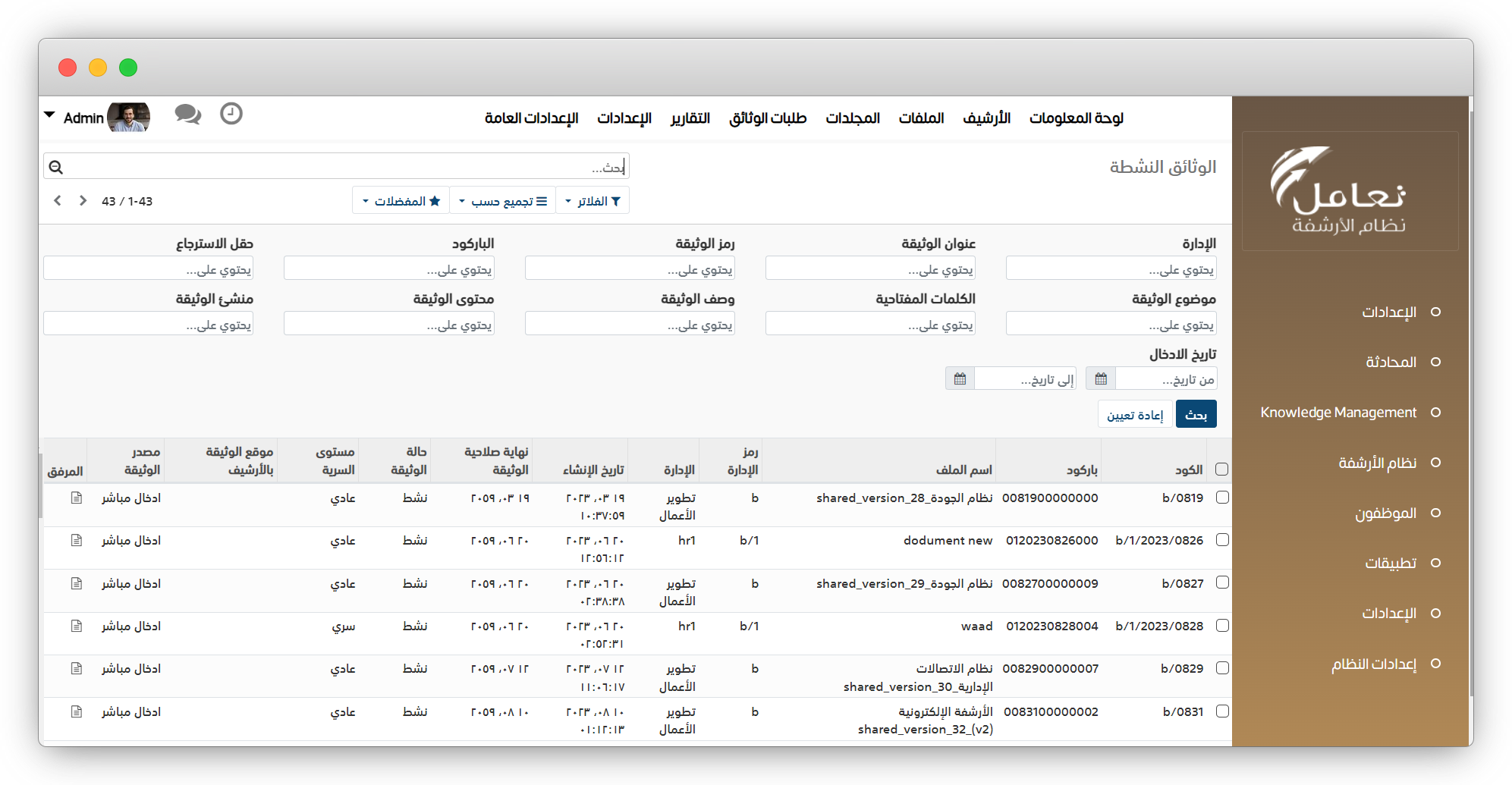1512x785 pixels.
Task: Click the عنوان الوثيقة filter input field
Action: point(869,268)
